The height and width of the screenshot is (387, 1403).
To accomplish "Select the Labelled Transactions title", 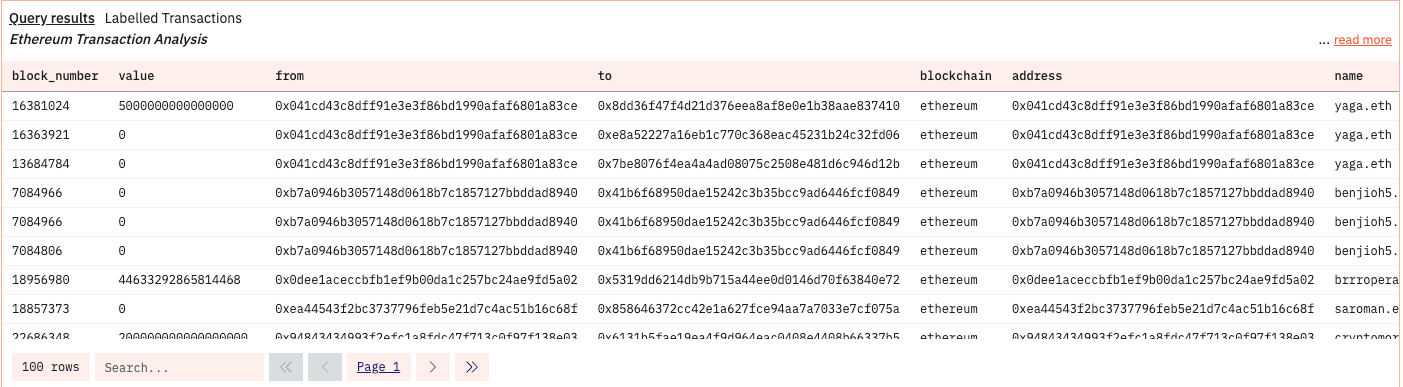I will [x=173, y=18].
